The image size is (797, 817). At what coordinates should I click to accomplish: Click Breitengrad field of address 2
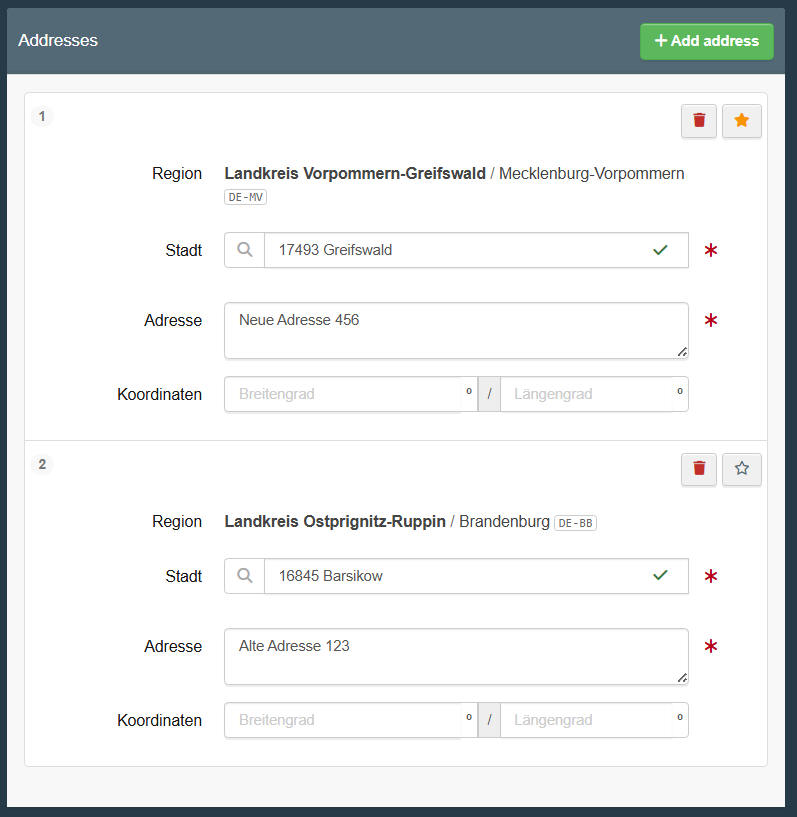351,720
